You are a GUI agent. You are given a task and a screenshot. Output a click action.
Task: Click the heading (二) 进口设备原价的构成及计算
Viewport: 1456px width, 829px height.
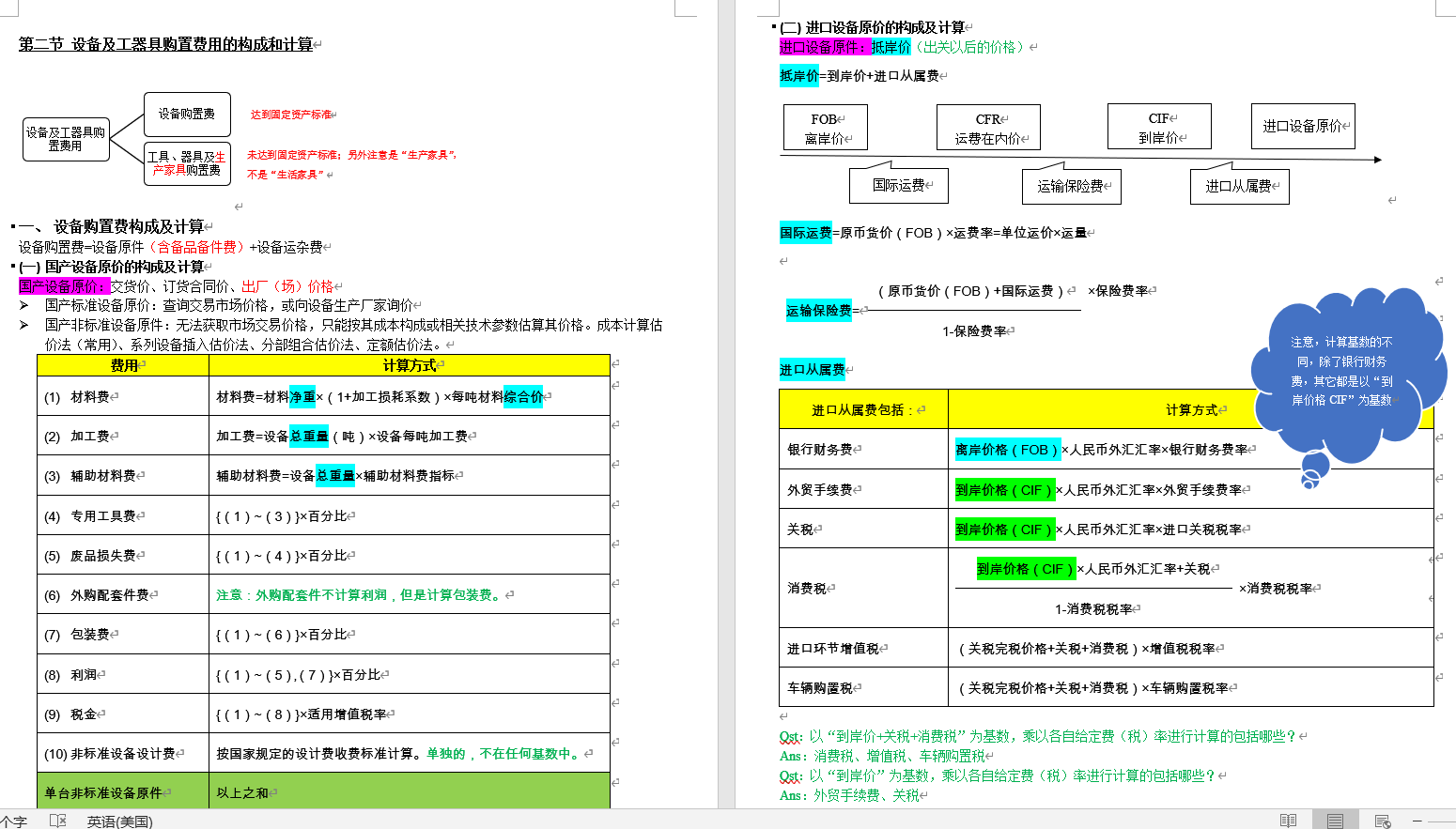pyautogui.click(x=873, y=27)
